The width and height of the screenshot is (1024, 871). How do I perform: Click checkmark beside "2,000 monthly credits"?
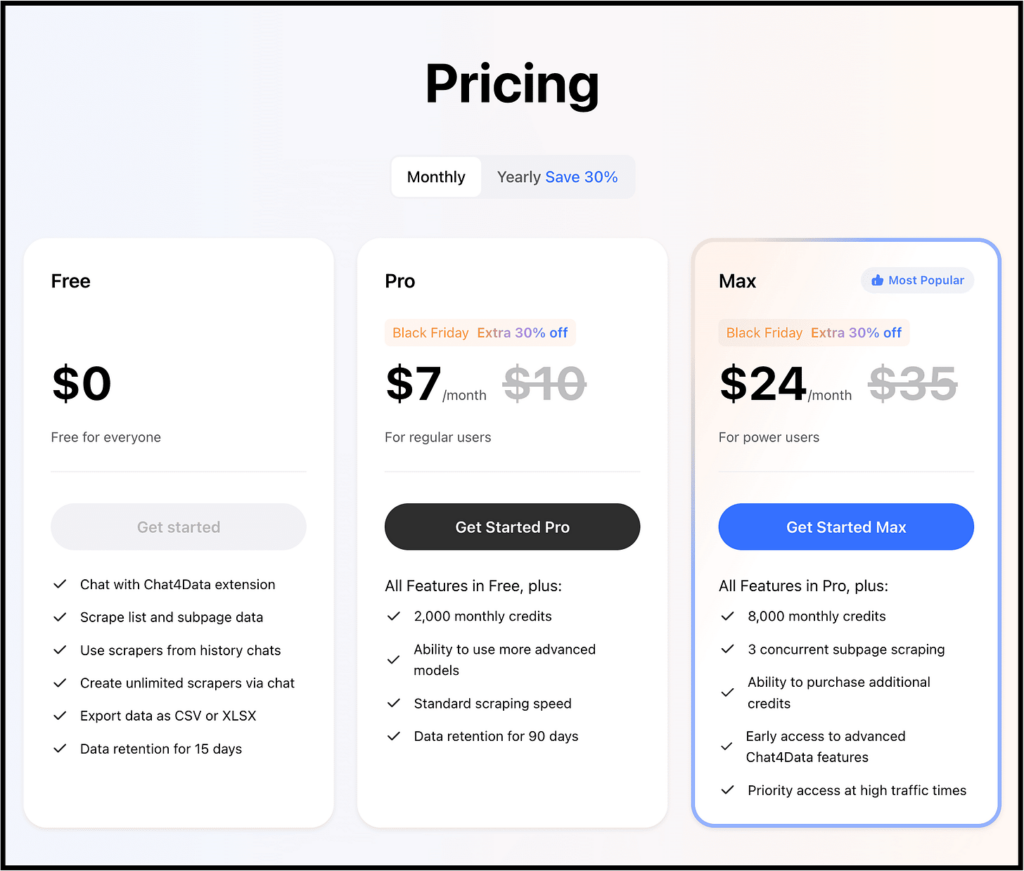coord(393,617)
